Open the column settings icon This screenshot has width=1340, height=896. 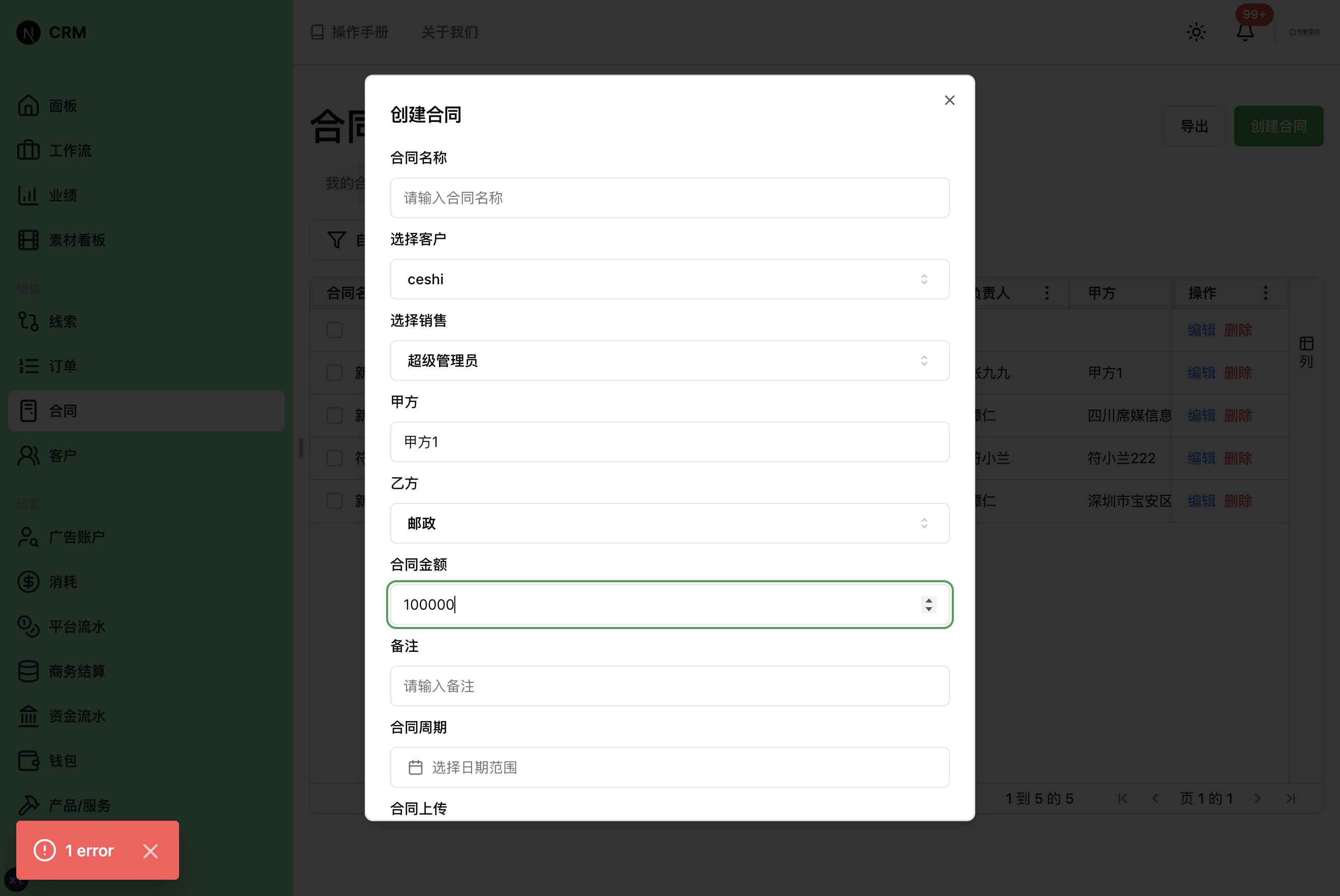[1306, 343]
